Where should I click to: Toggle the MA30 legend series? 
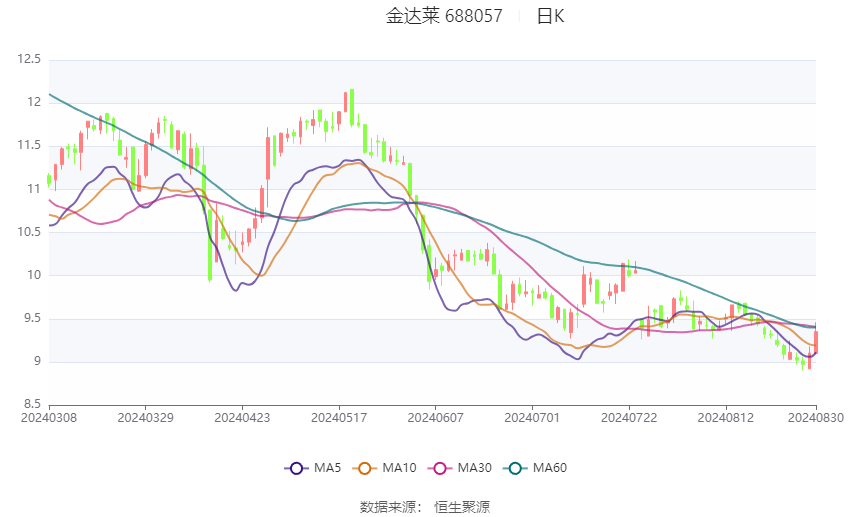(460, 468)
